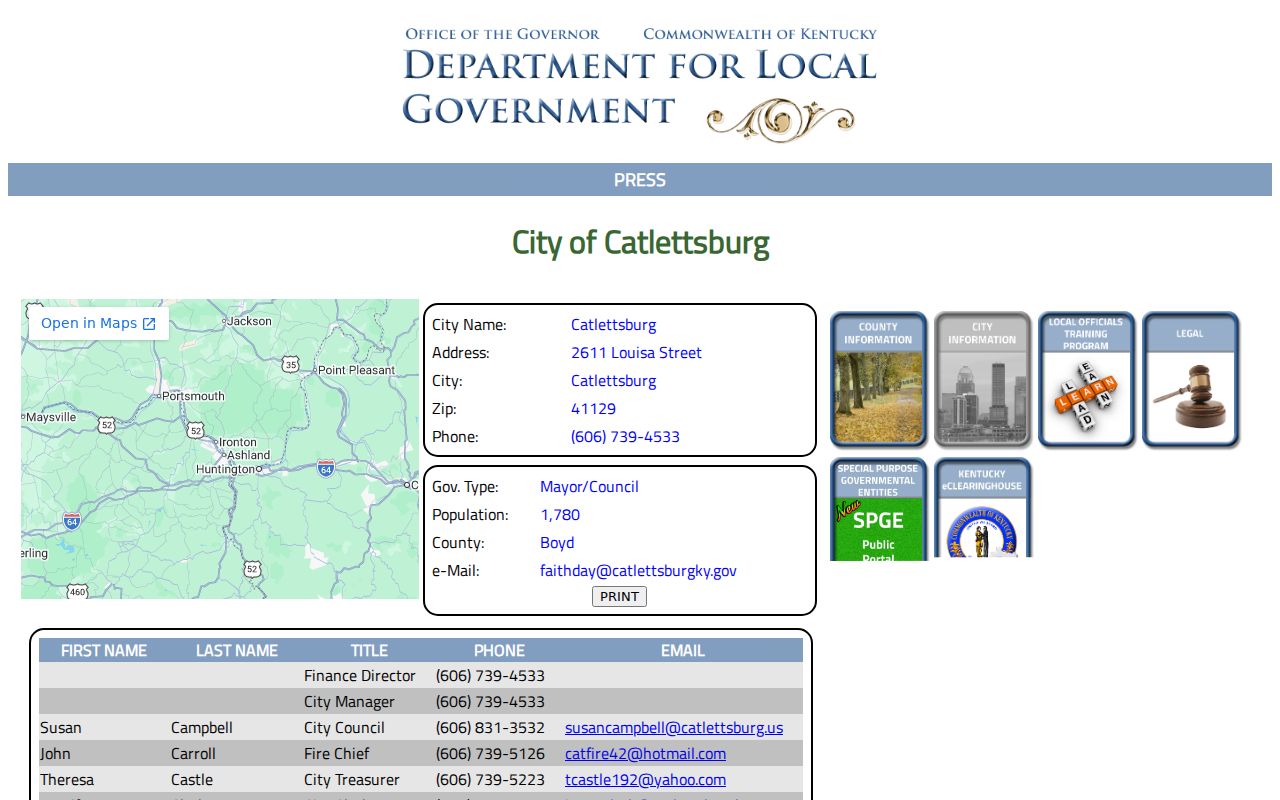1280x800 pixels.
Task: Click the PHONE column header
Action: (x=499, y=651)
